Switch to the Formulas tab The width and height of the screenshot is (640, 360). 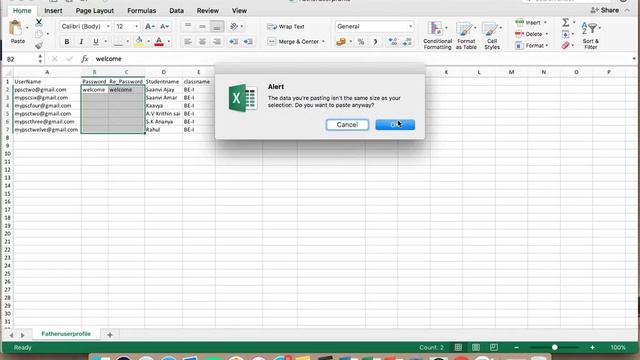pyautogui.click(x=142, y=11)
